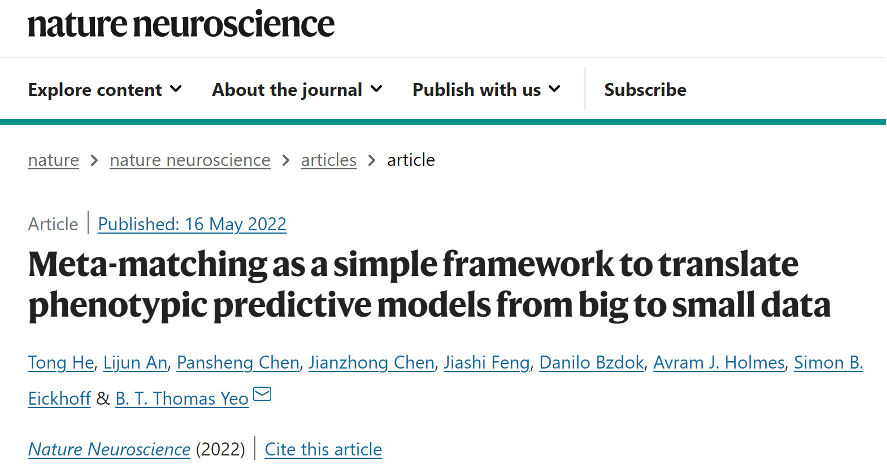Open the Nature Neuroscience journal citation link
The height and width of the screenshot is (470, 887).
(x=109, y=450)
